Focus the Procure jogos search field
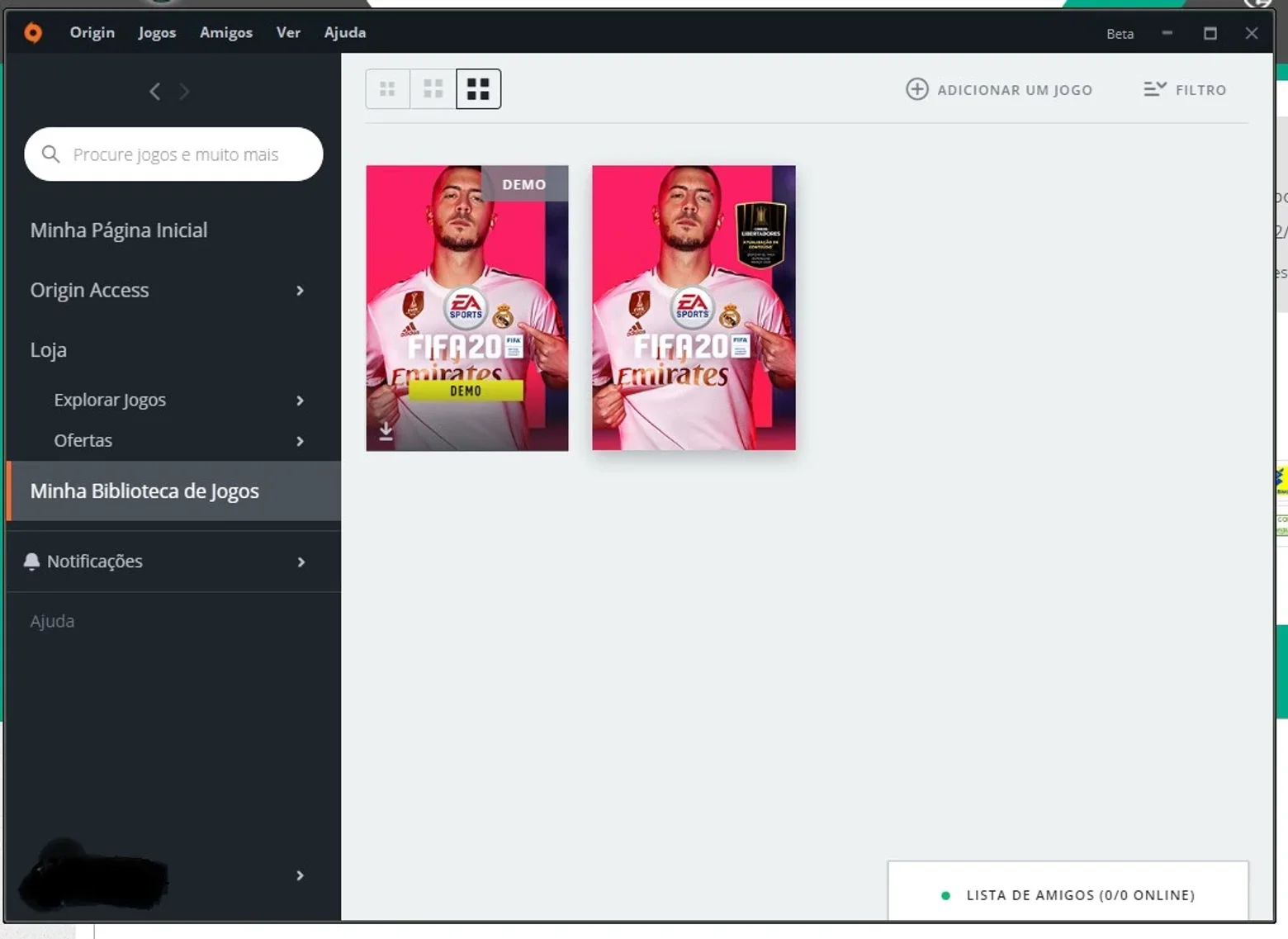 (173, 154)
